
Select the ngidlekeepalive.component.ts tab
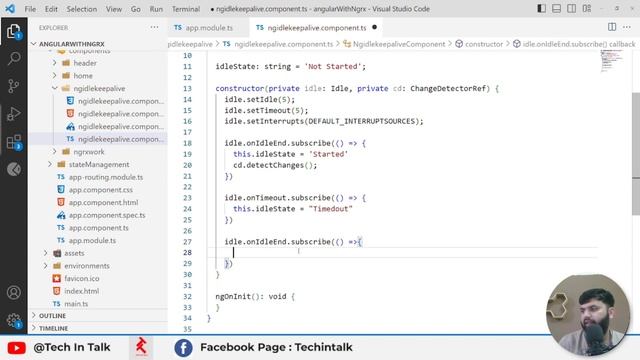pyautogui.click(x=316, y=28)
